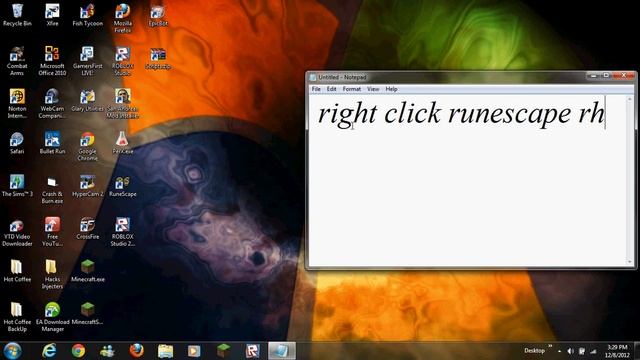Minimize the Notepad window
640x360 pixels.
click(x=594, y=76)
